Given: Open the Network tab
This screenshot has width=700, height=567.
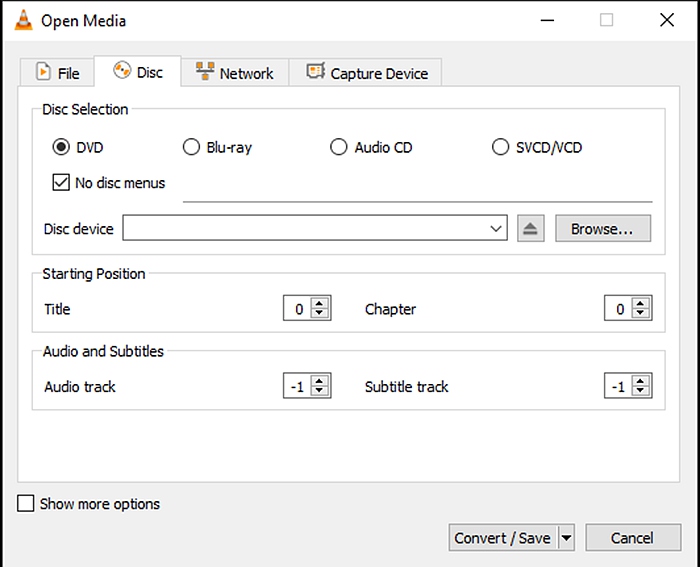Looking at the screenshot, I should click(235, 73).
